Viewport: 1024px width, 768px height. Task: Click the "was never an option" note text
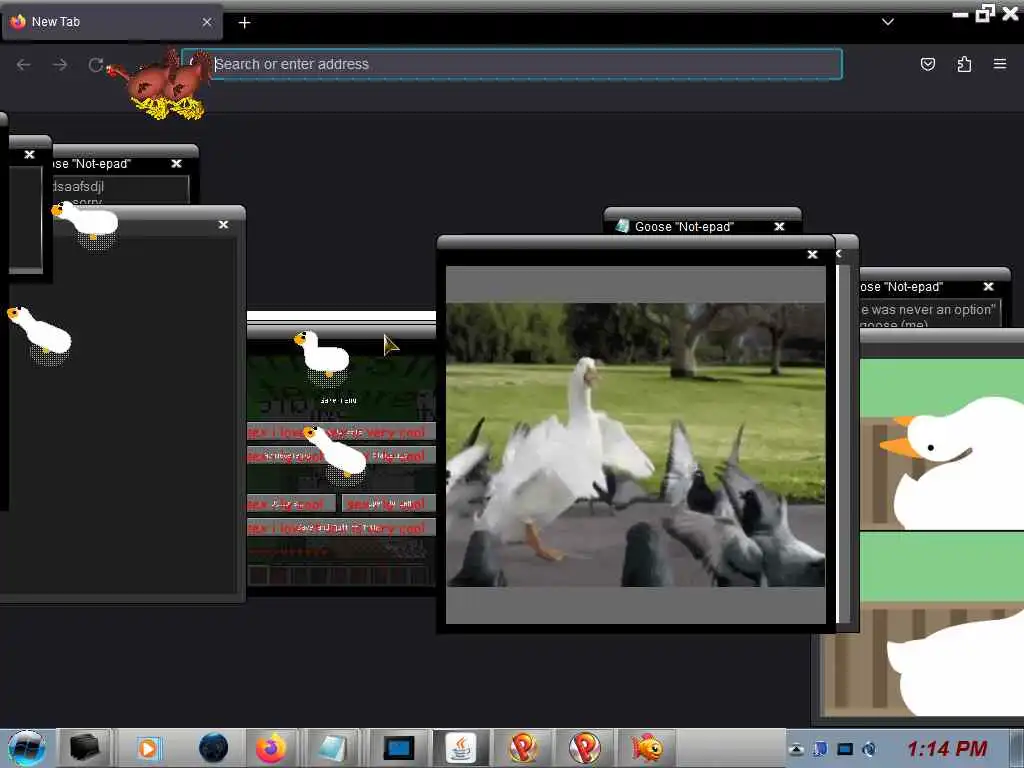(929, 310)
